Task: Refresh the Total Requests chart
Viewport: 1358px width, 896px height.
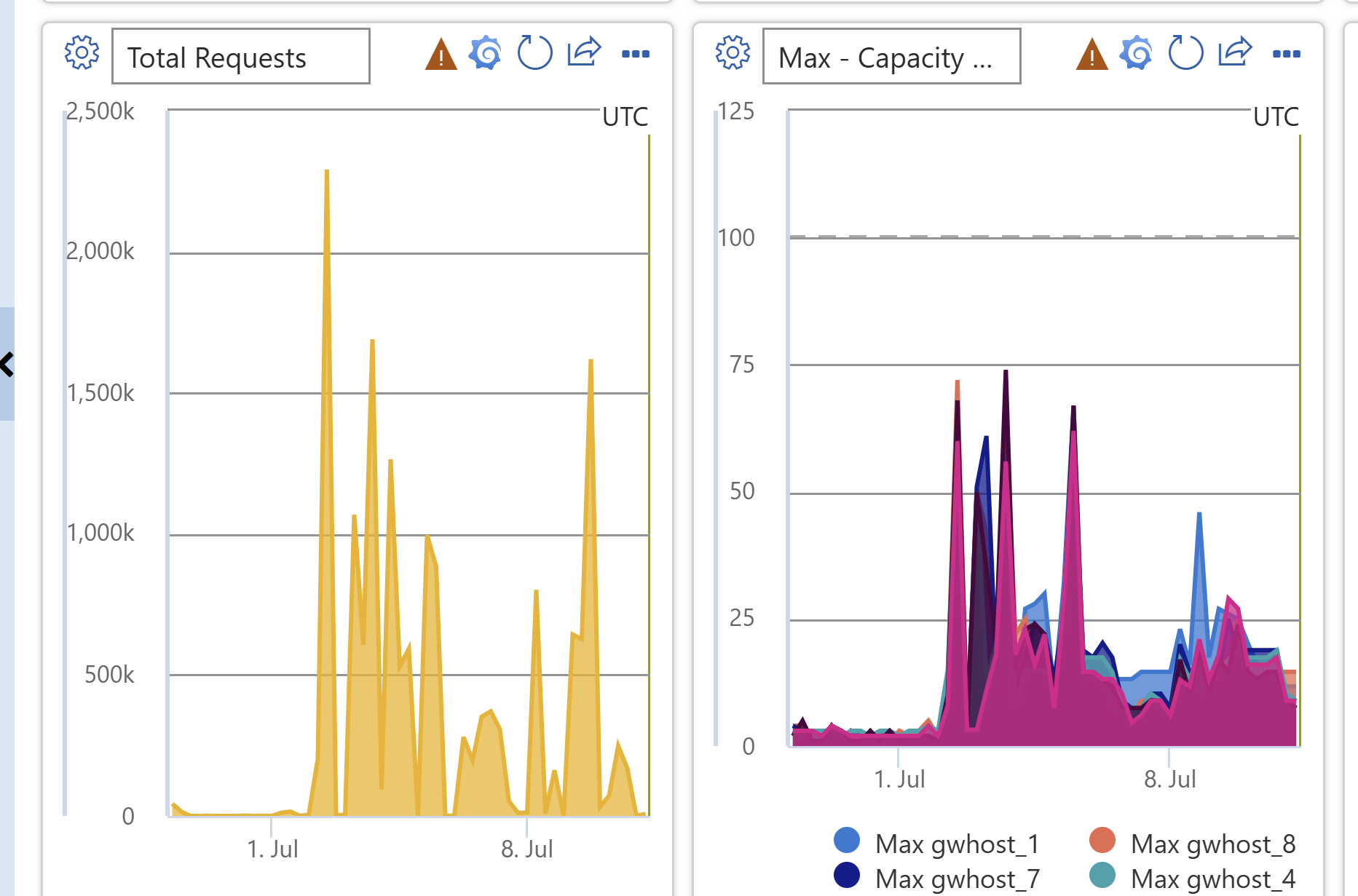Action: 535,53
